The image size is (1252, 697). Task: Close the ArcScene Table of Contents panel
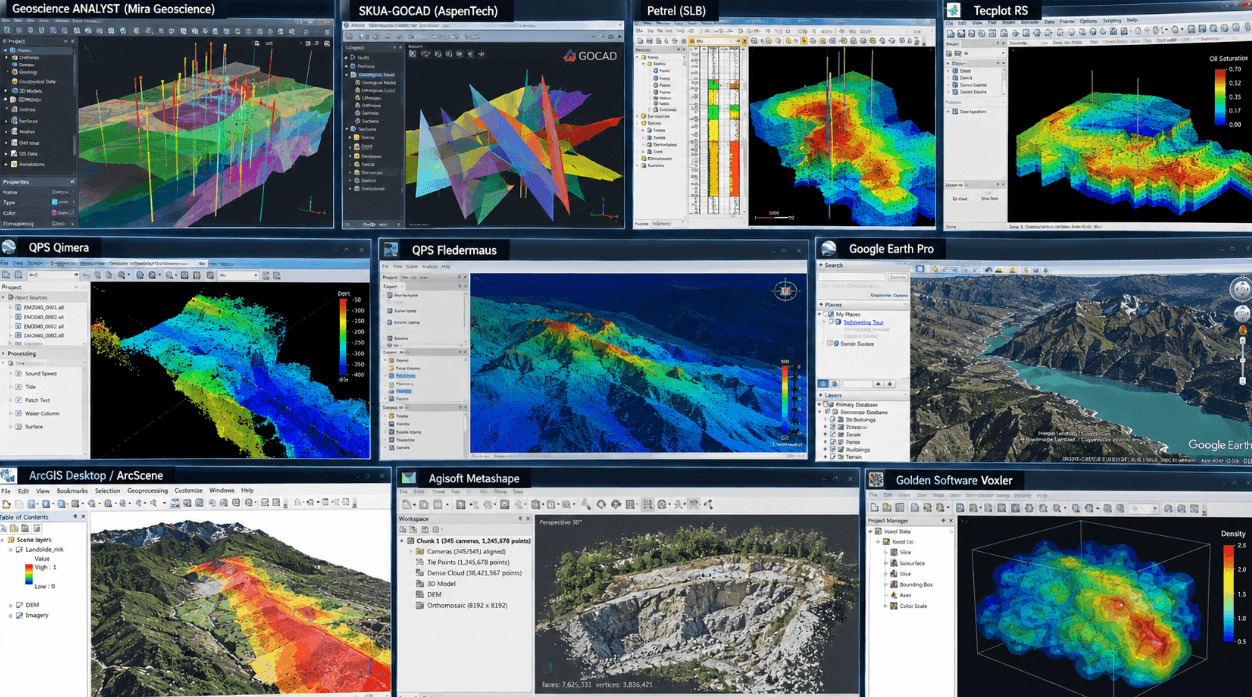pyautogui.click(x=83, y=517)
